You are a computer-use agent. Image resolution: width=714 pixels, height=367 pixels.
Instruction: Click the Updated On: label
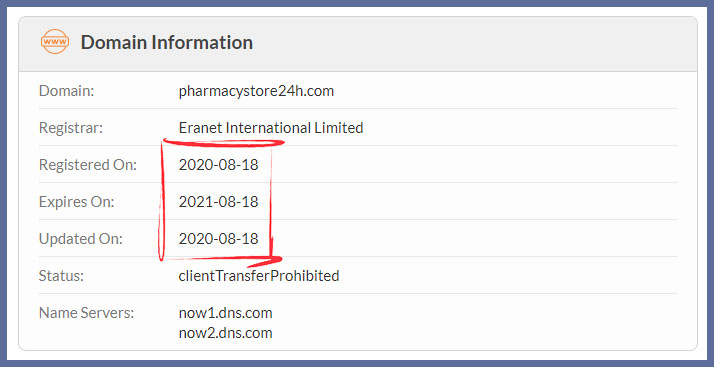81,239
